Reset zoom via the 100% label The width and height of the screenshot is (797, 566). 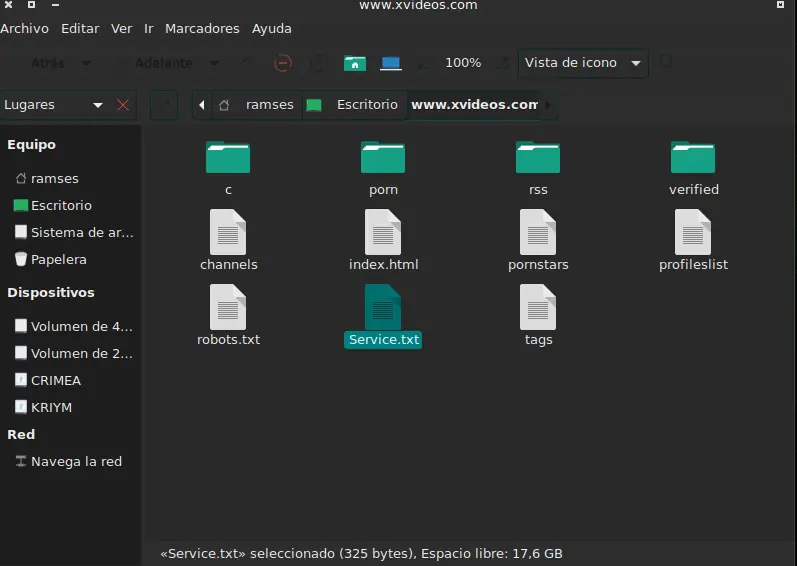point(463,62)
